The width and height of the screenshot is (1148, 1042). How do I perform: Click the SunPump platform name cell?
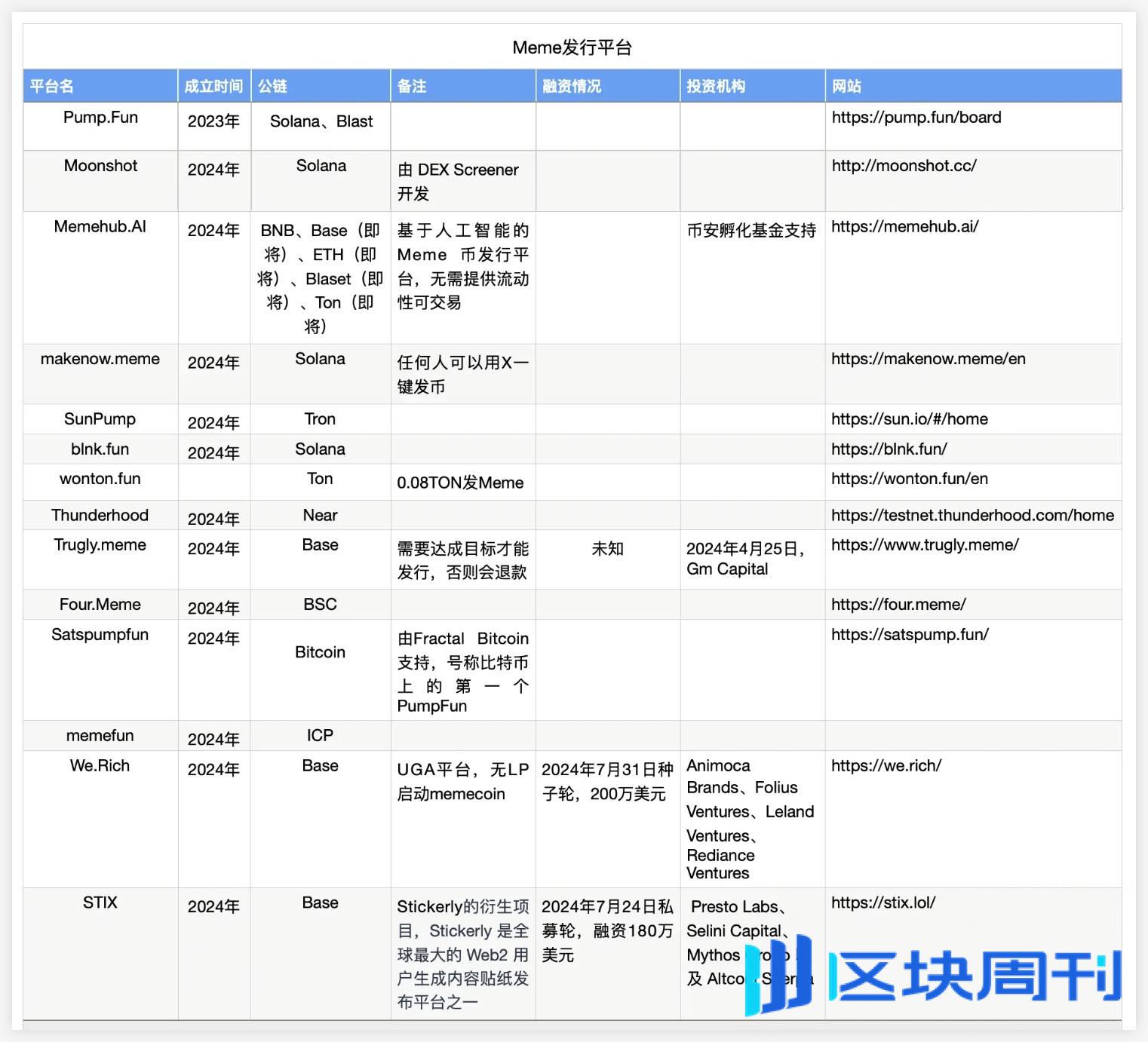(100, 418)
